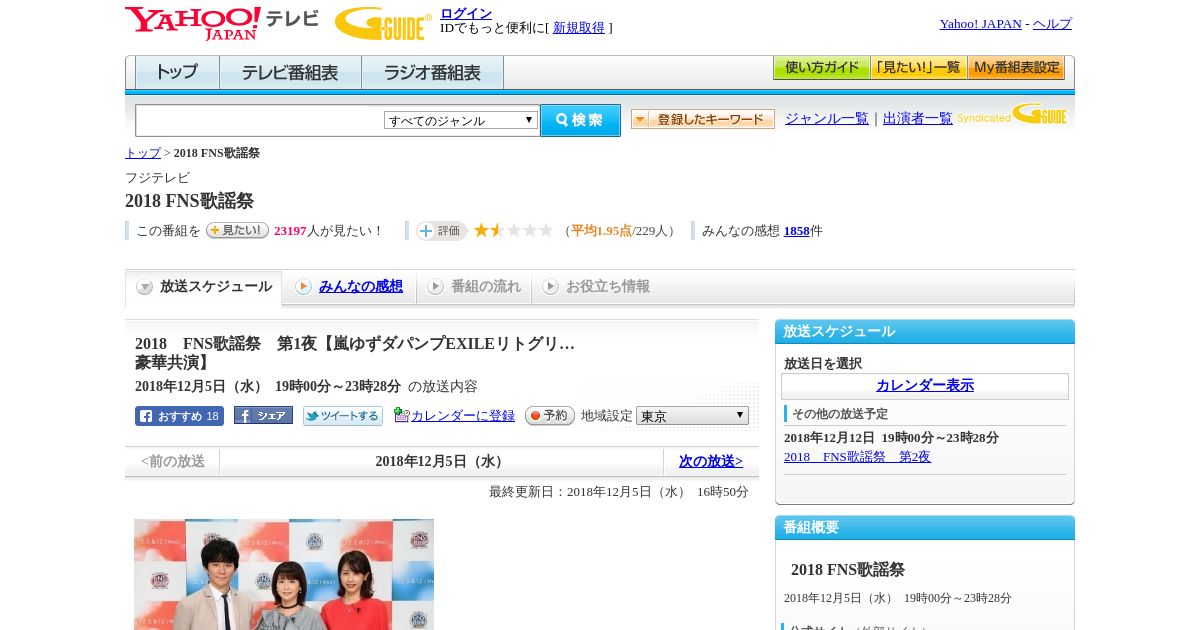Click the Facebook おすすめ 18 button
Screen dimensions: 1200x630
tap(179, 416)
